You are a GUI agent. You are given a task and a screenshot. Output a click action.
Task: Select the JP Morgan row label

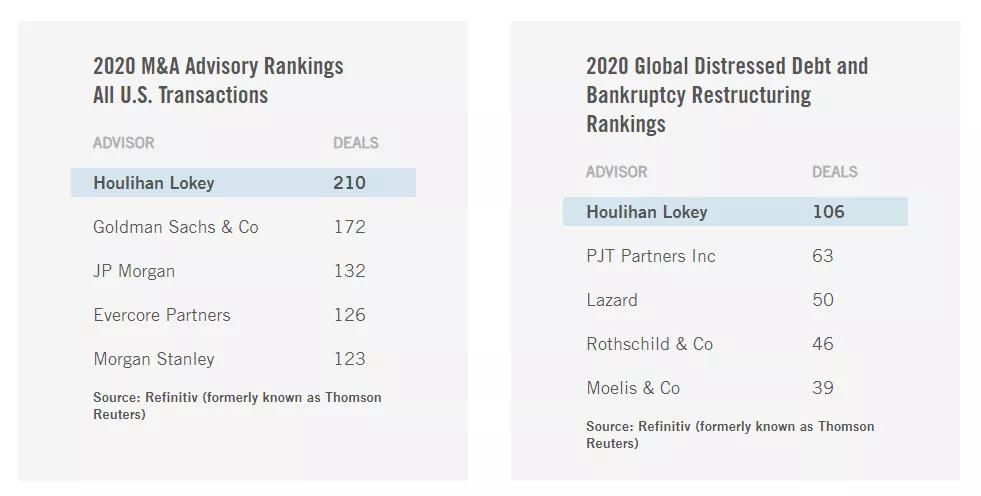[x=134, y=271]
